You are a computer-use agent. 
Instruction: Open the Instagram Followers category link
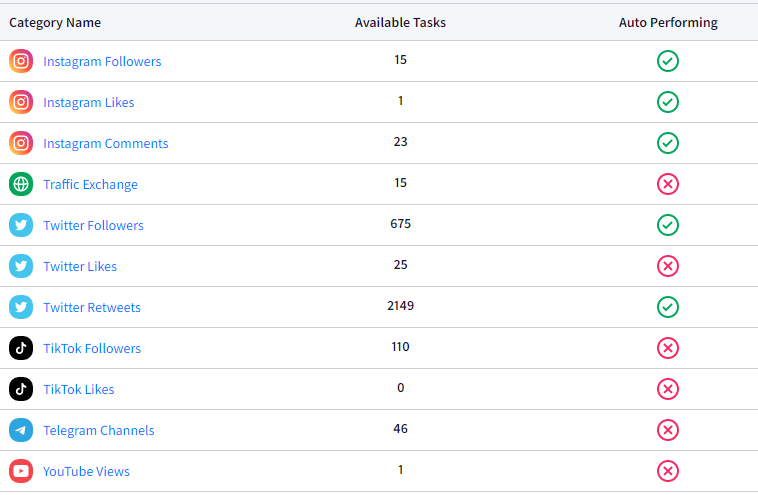pyautogui.click(x=102, y=61)
